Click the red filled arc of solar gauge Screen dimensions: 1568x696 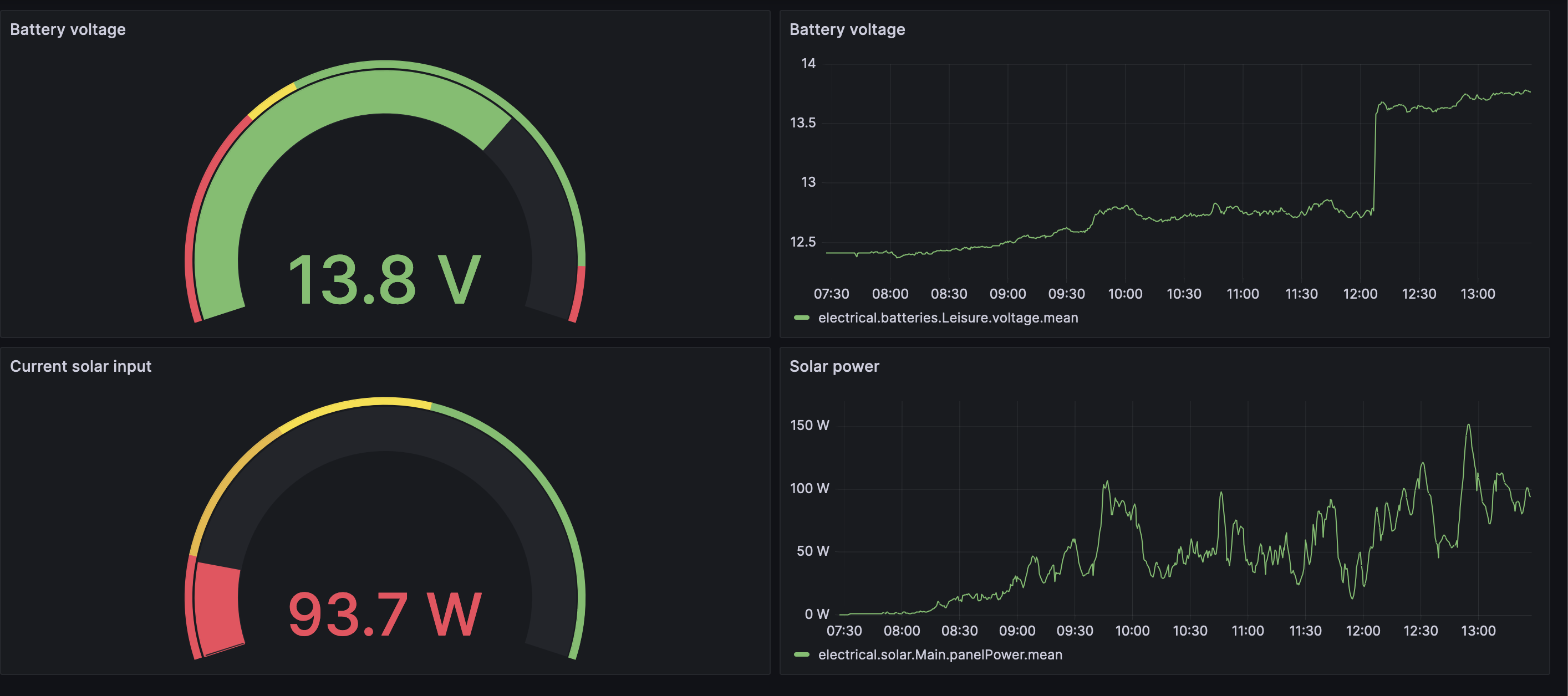pyautogui.click(x=217, y=608)
